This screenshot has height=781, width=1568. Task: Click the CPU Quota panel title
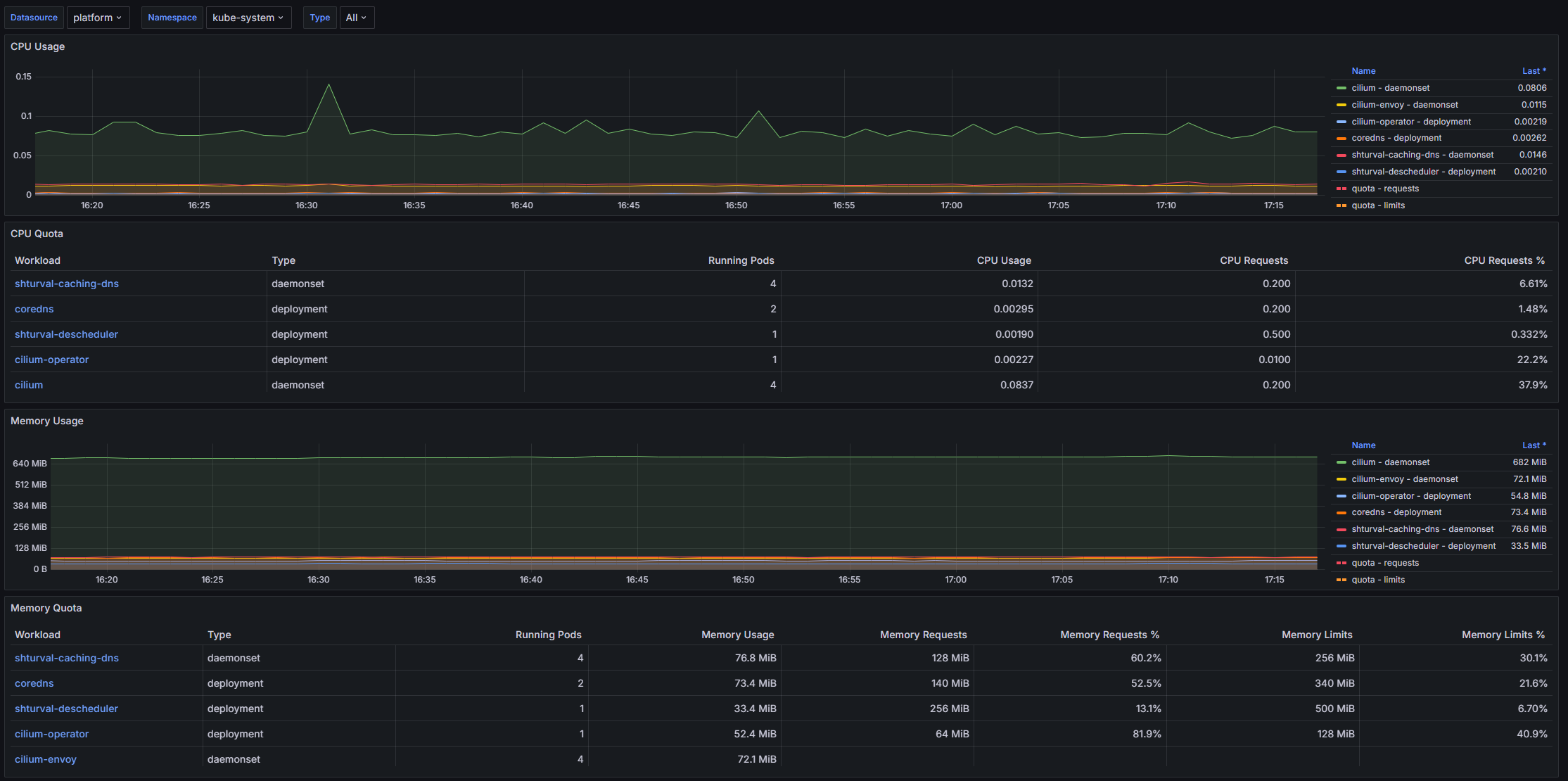click(37, 234)
